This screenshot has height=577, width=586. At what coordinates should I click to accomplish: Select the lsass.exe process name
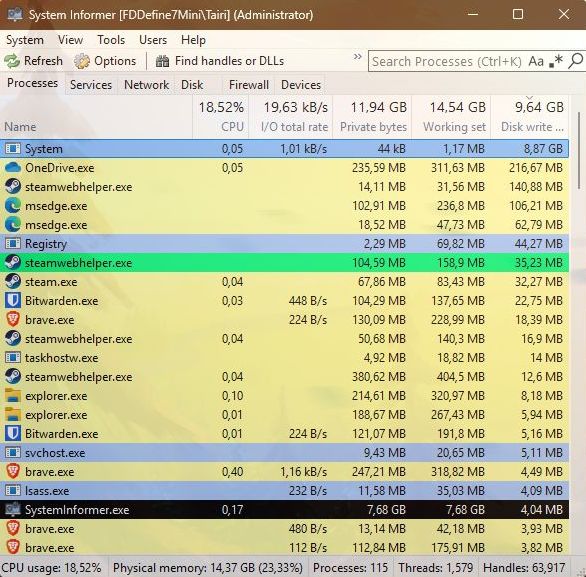[x=47, y=491]
